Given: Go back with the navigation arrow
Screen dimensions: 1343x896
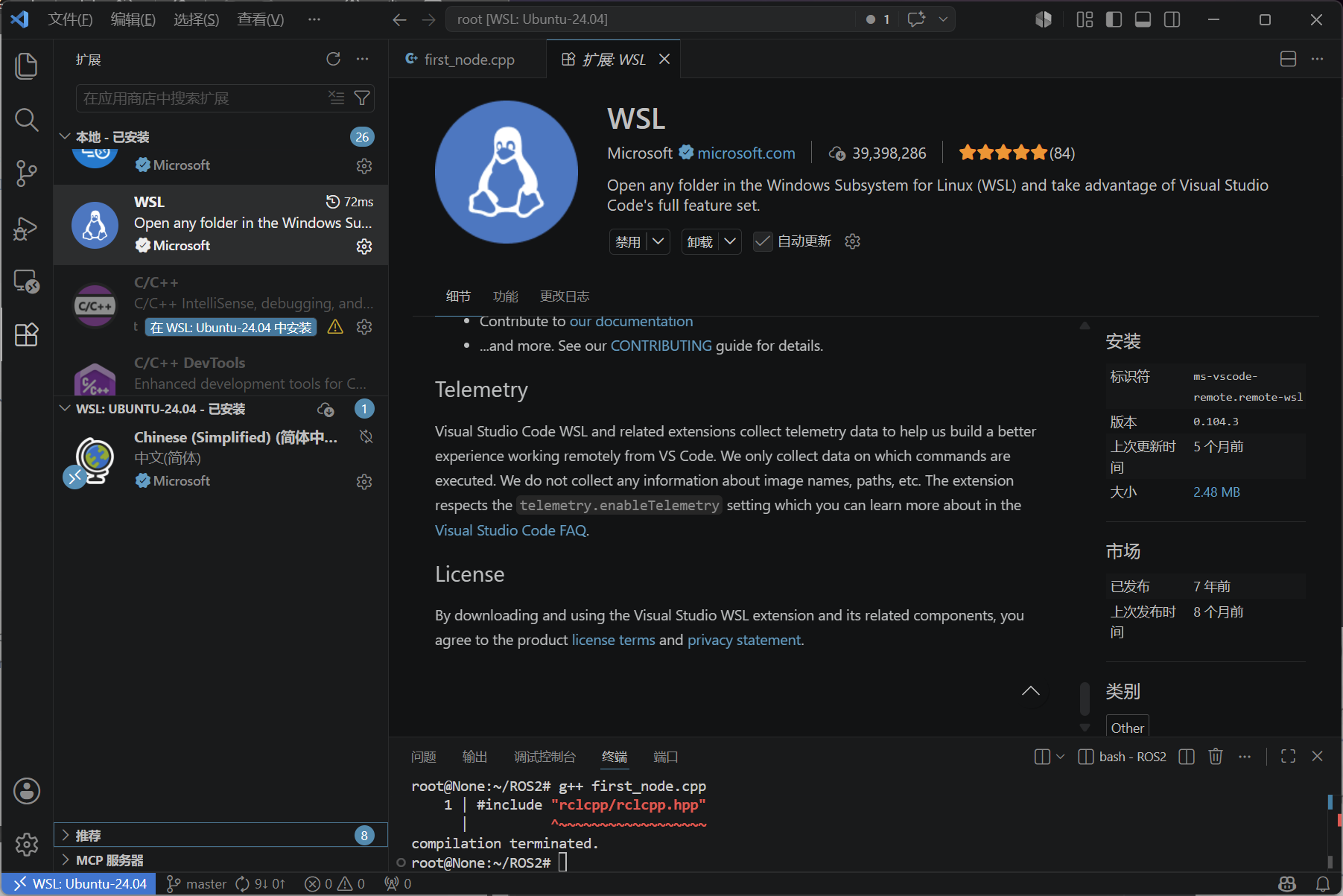Looking at the screenshot, I should click(x=400, y=19).
